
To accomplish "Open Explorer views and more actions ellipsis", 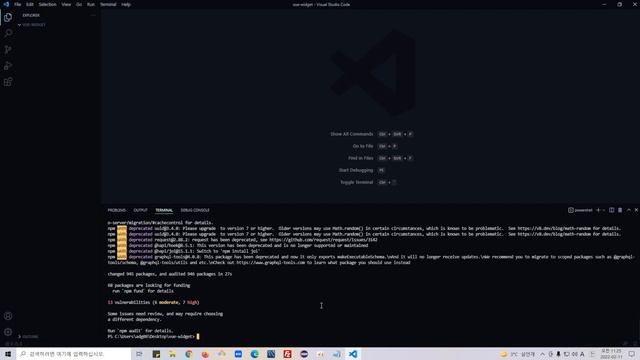I will click(93, 16).
